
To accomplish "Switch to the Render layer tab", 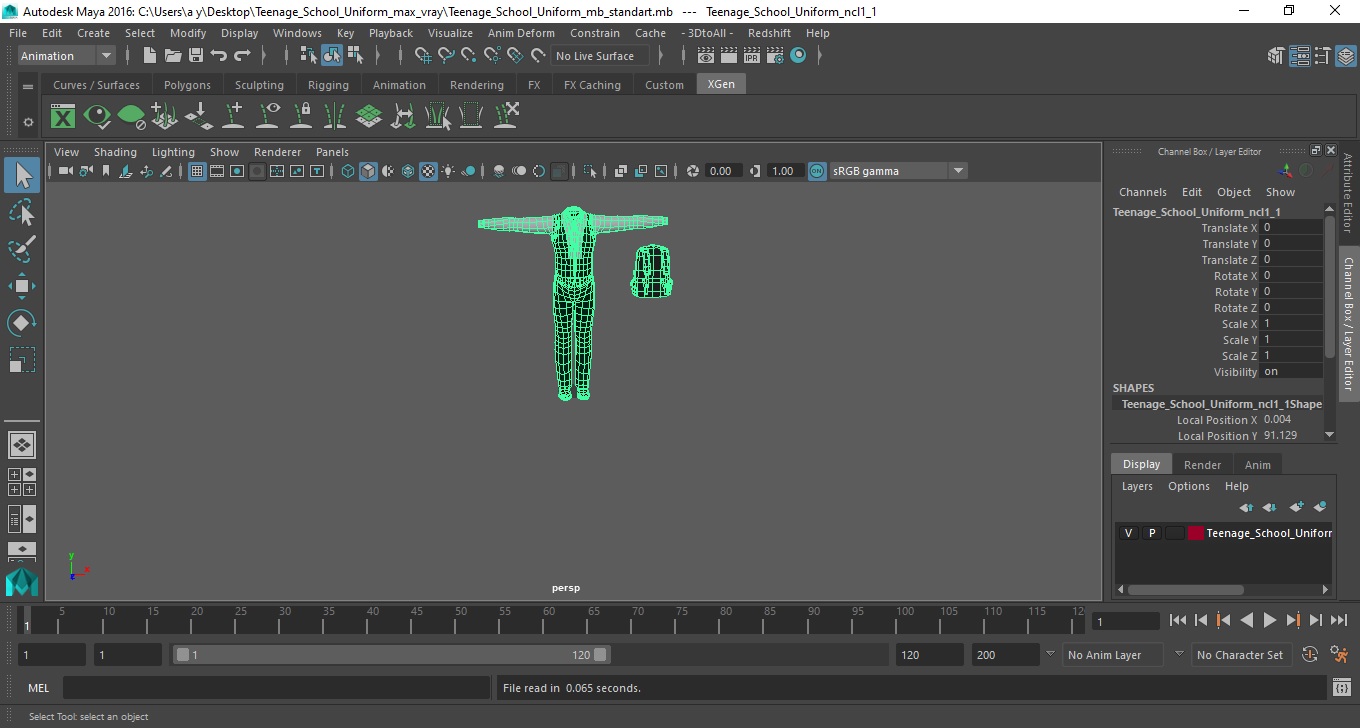I will (x=1202, y=465).
